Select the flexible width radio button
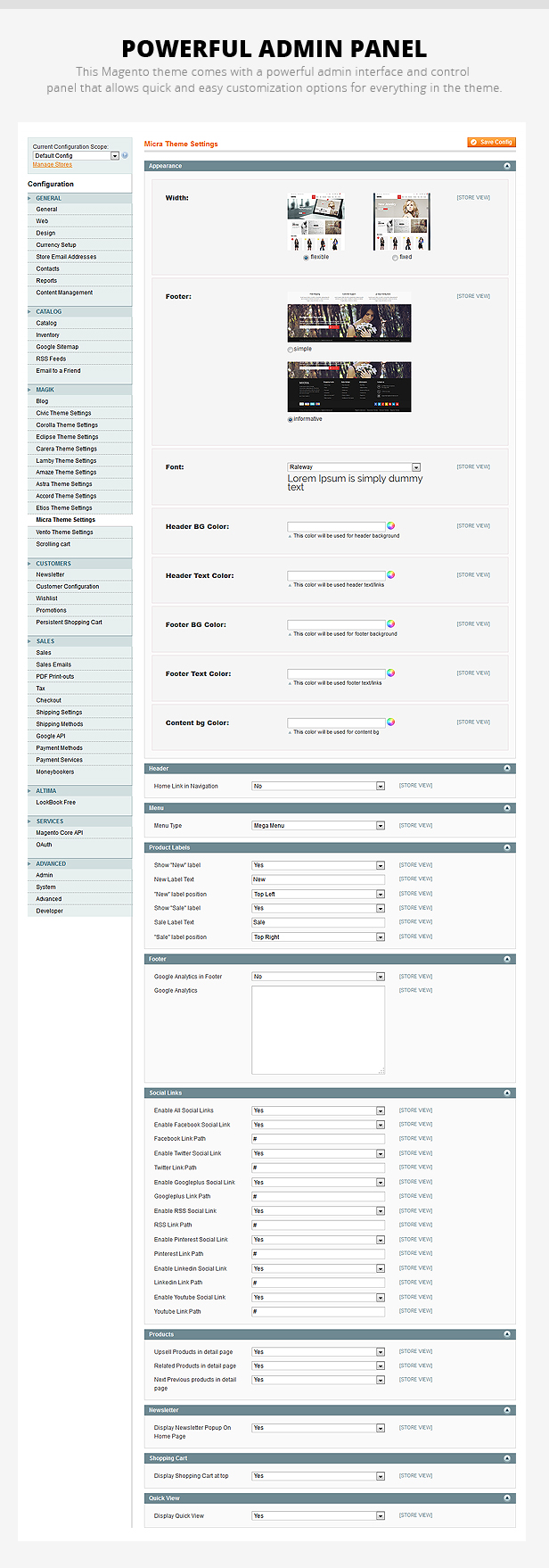Viewport: 549px width, 1568px height. (306, 257)
